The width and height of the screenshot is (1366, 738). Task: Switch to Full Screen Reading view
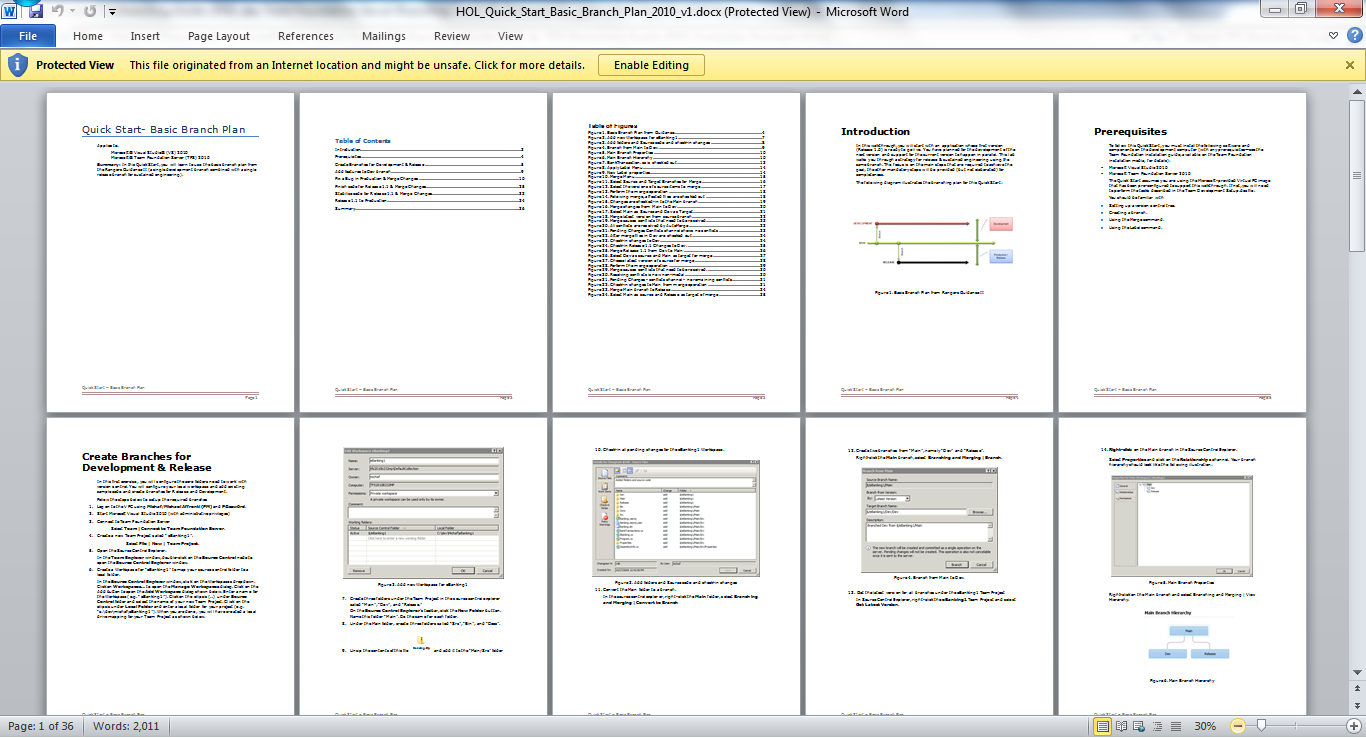pyautogui.click(x=1122, y=726)
